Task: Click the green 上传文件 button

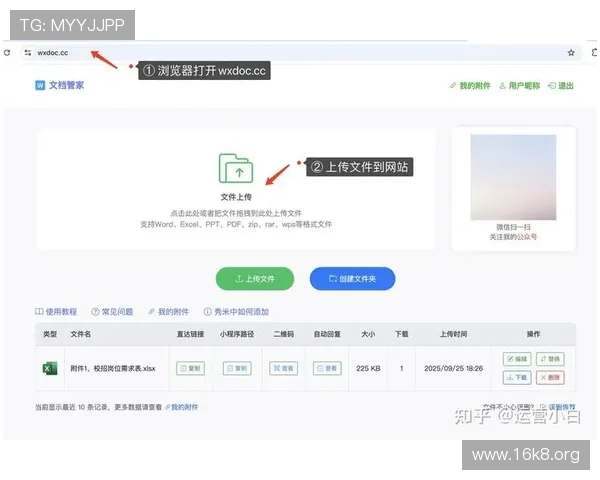Action: 255,279
